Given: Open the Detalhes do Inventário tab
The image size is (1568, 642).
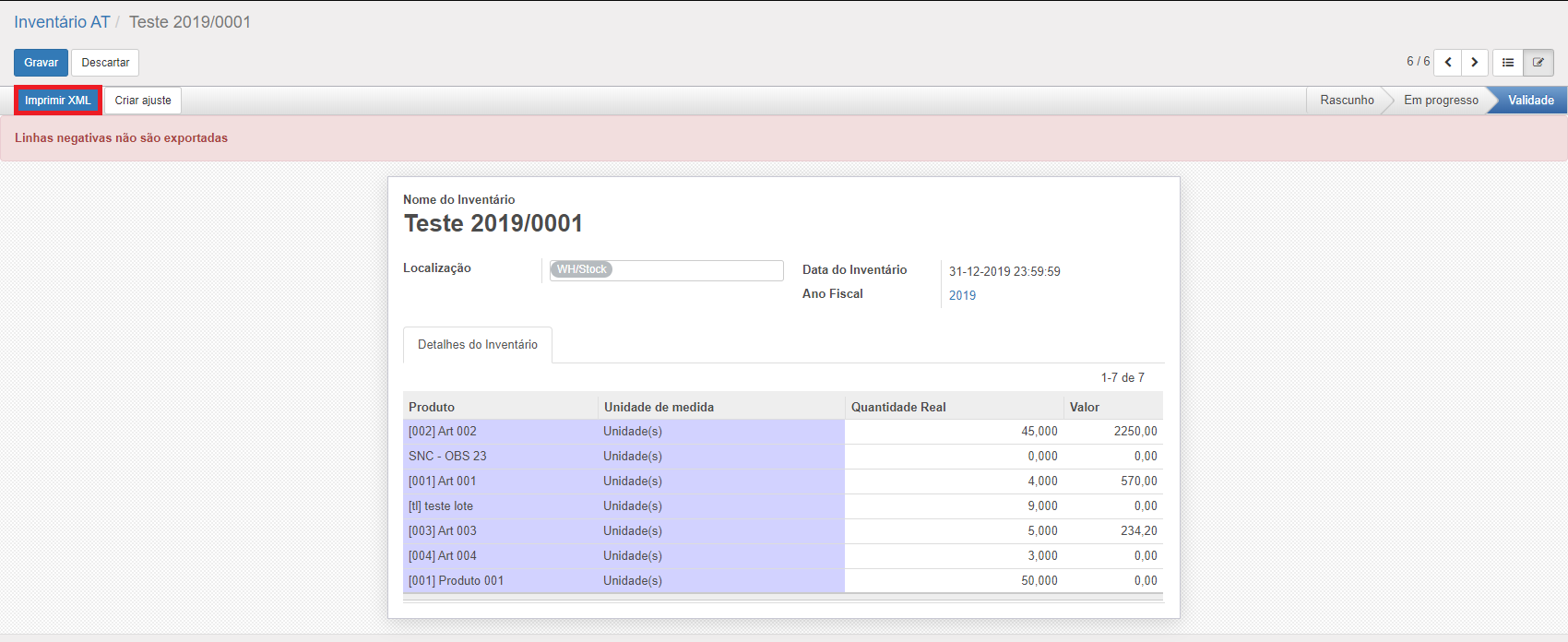Looking at the screenshot, I should 478,345.
